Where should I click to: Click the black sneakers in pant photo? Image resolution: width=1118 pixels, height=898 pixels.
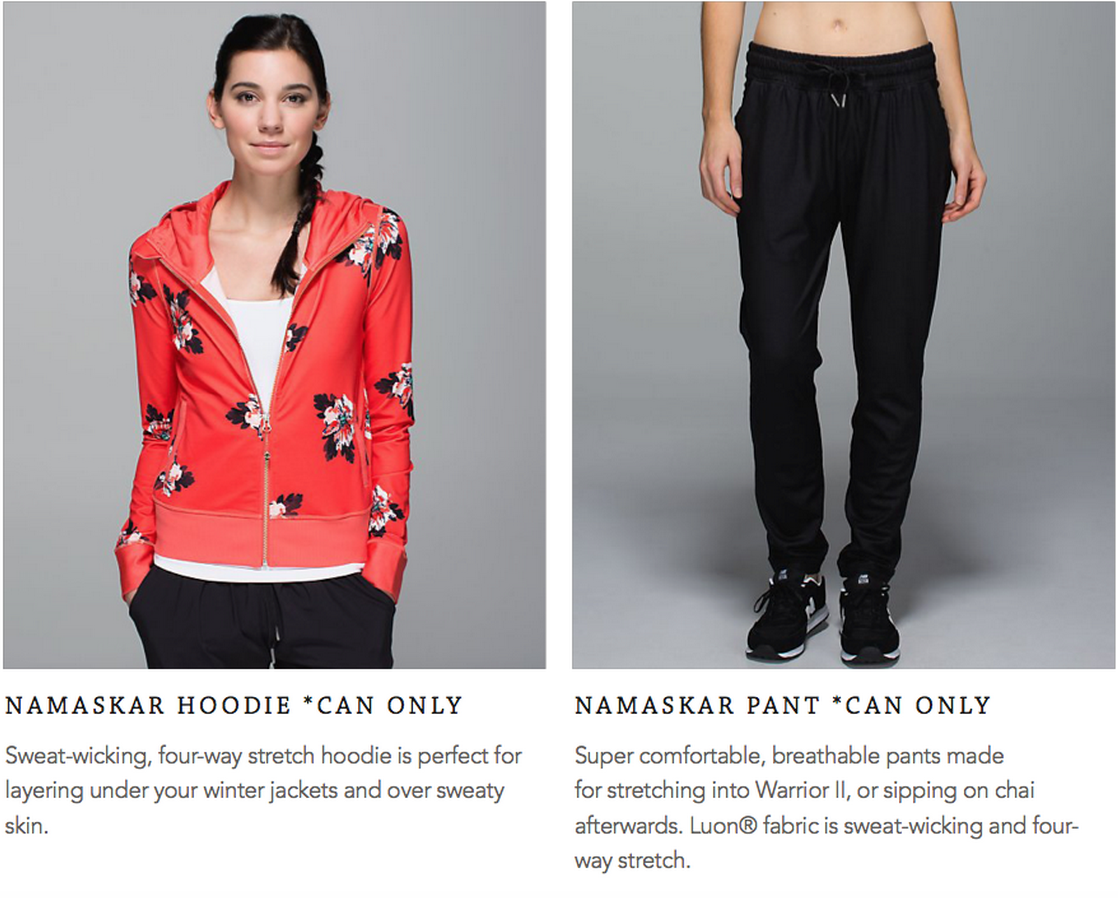[822, 615]
